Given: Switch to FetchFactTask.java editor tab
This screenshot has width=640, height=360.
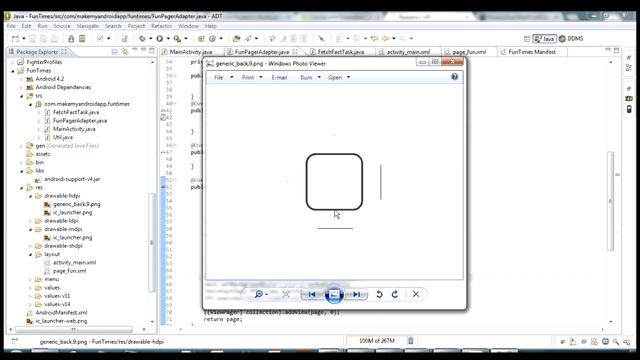Looking at the screenshot, I should pyautogui.click(x=341, y=52).
